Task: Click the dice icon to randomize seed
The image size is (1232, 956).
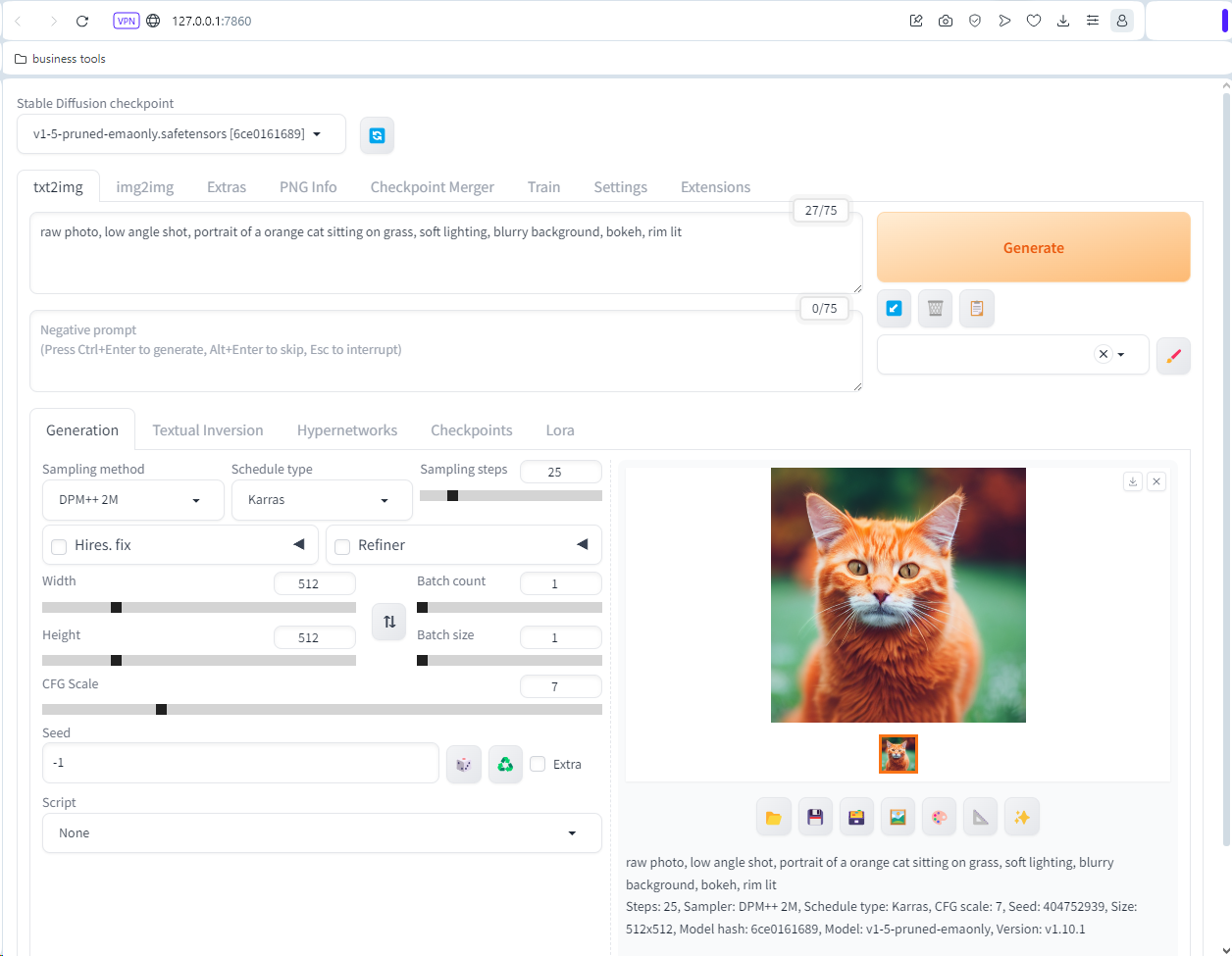Action: click(464, 765)
